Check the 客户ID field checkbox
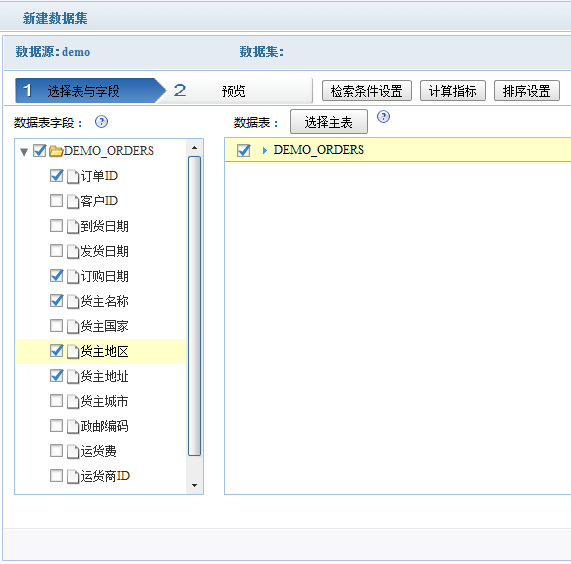The width and height of the screenshot is (571, 564). coord(56,200)
